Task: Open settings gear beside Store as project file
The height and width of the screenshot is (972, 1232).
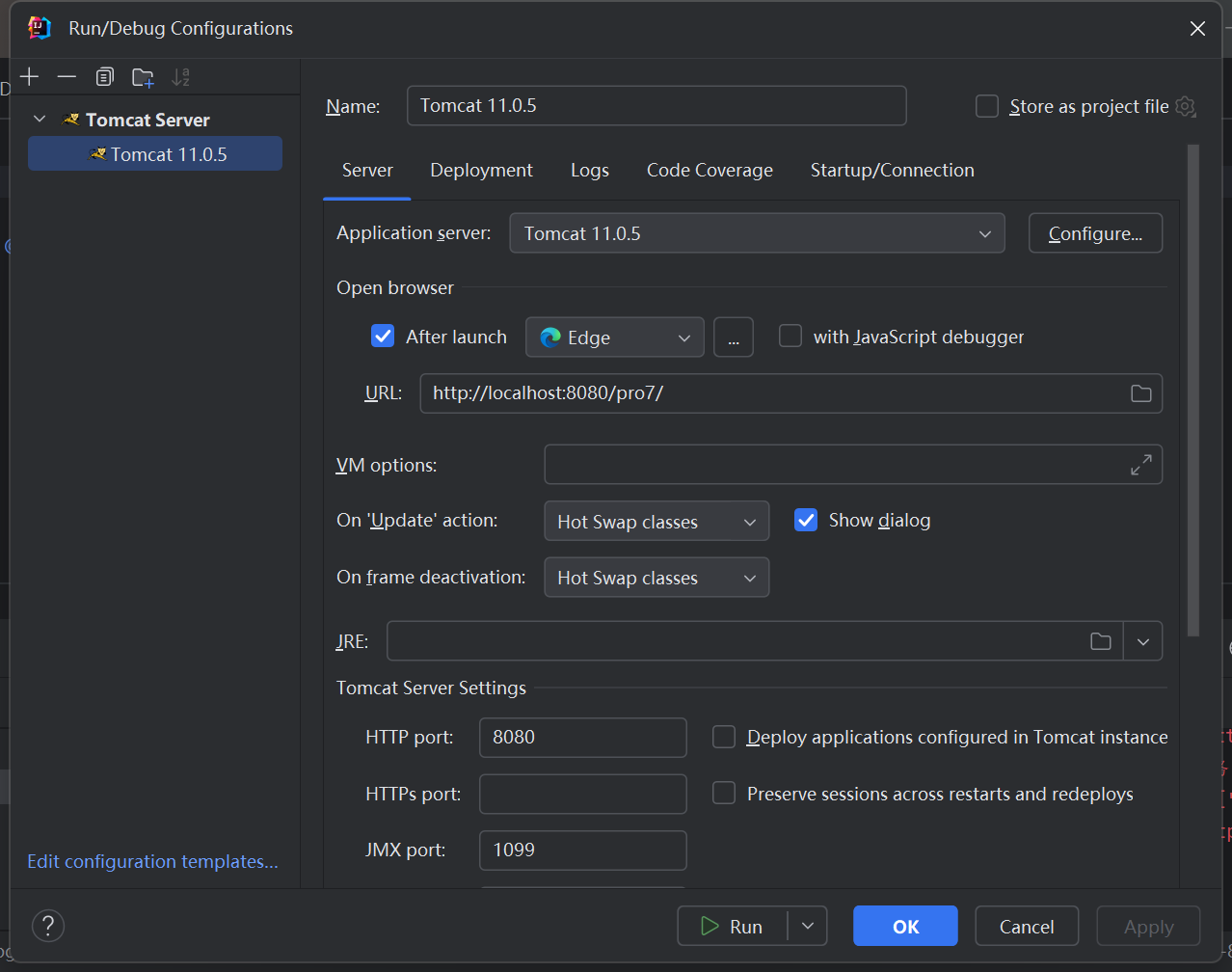Action: (1186, 107)
